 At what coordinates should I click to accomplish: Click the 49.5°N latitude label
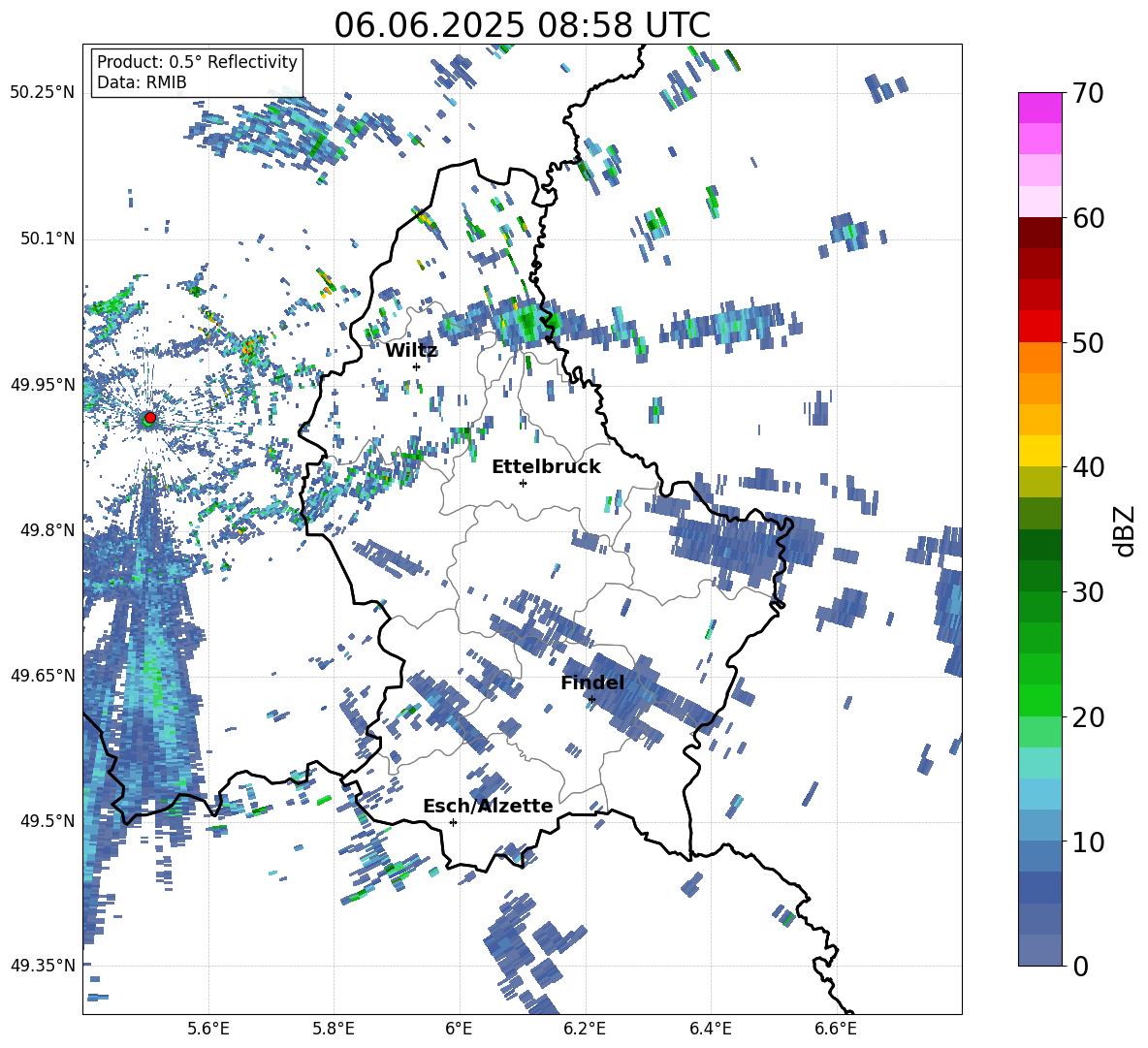pos(48,820)
